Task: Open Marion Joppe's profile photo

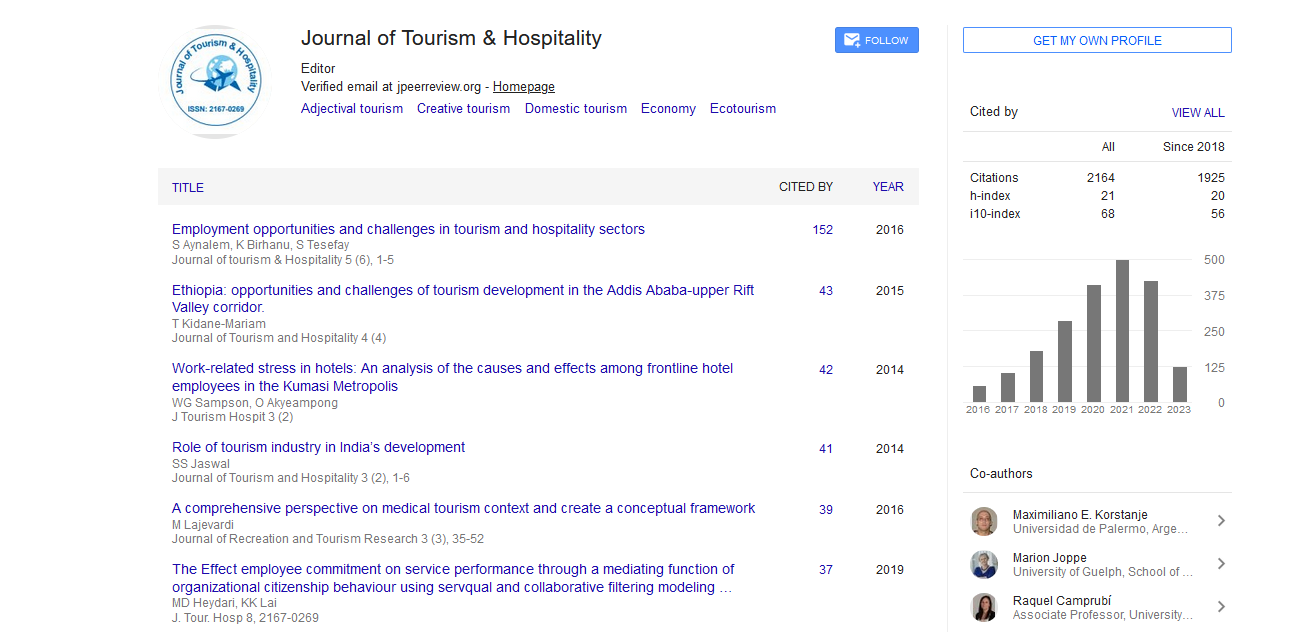Action: [x=984, y=564]
